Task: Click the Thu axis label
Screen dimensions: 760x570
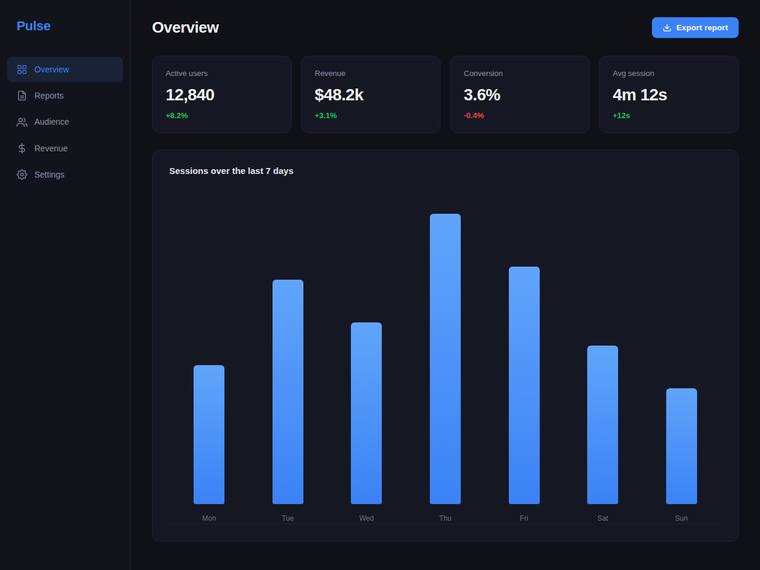Action: 445,518
